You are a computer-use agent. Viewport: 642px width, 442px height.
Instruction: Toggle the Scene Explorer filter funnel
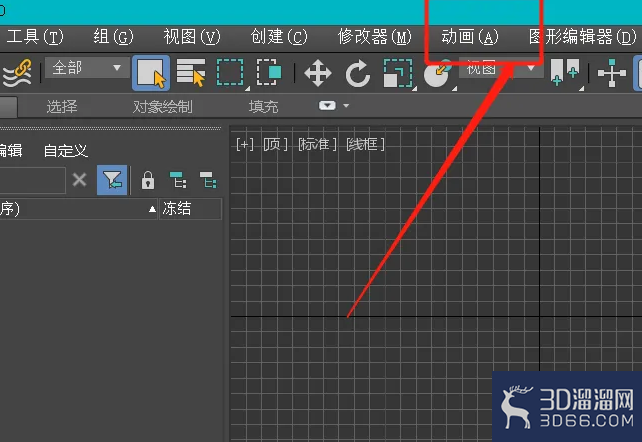(x=112, y=180)
